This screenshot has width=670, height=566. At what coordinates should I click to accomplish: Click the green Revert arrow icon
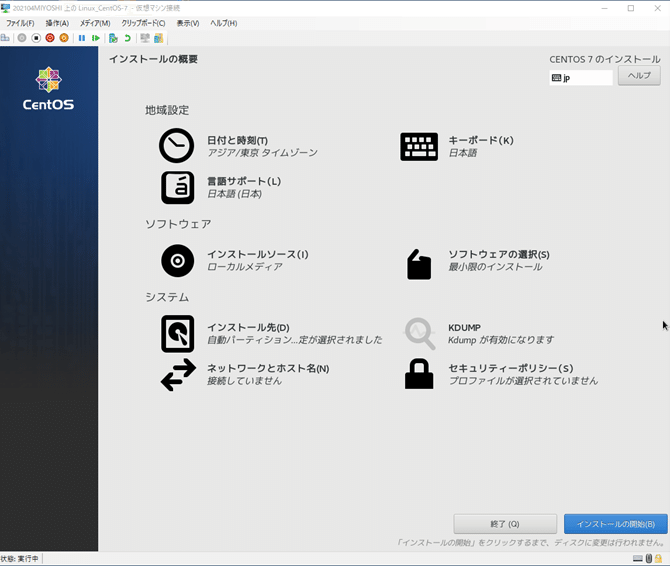127,38
